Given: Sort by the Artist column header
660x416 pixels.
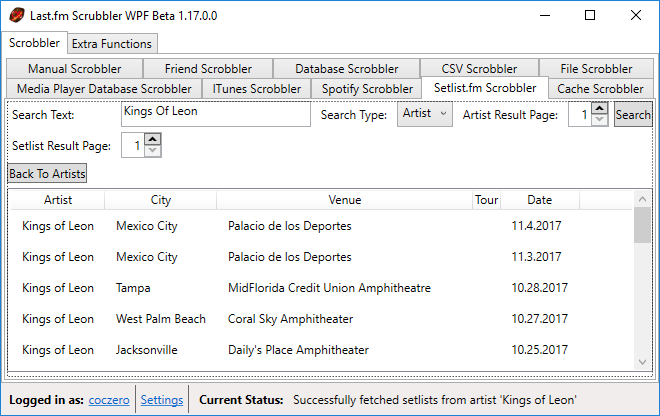Looking at the screenshot, I should tap(58, 200).
